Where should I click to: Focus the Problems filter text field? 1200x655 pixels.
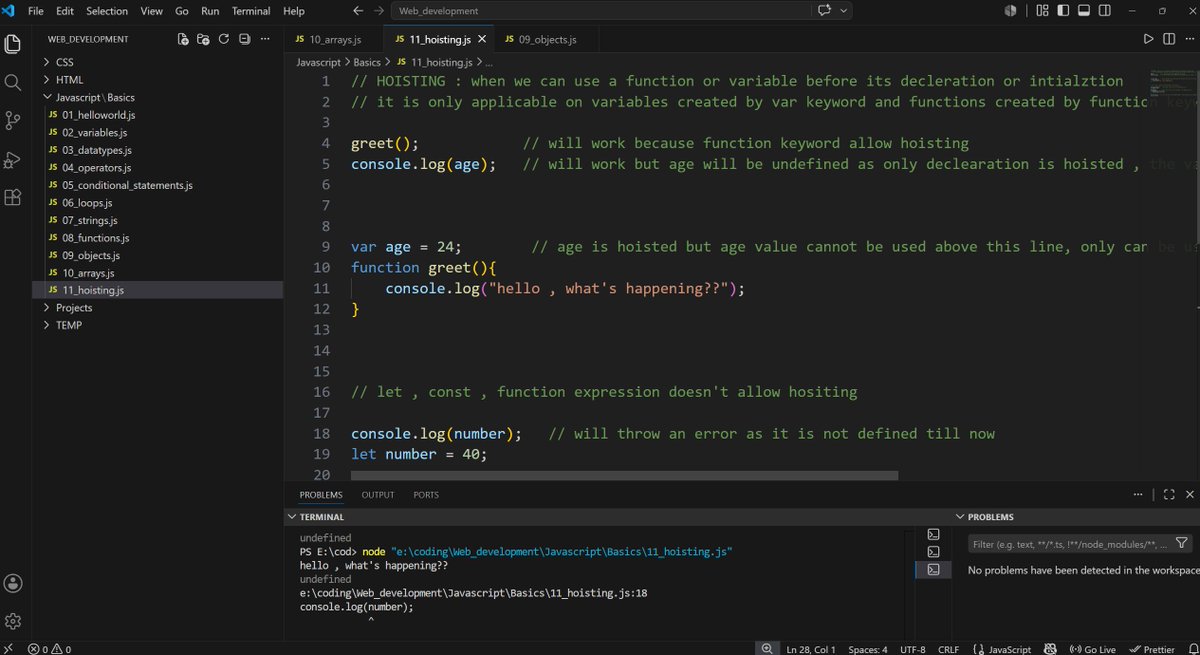click(x=1068, y=543)
